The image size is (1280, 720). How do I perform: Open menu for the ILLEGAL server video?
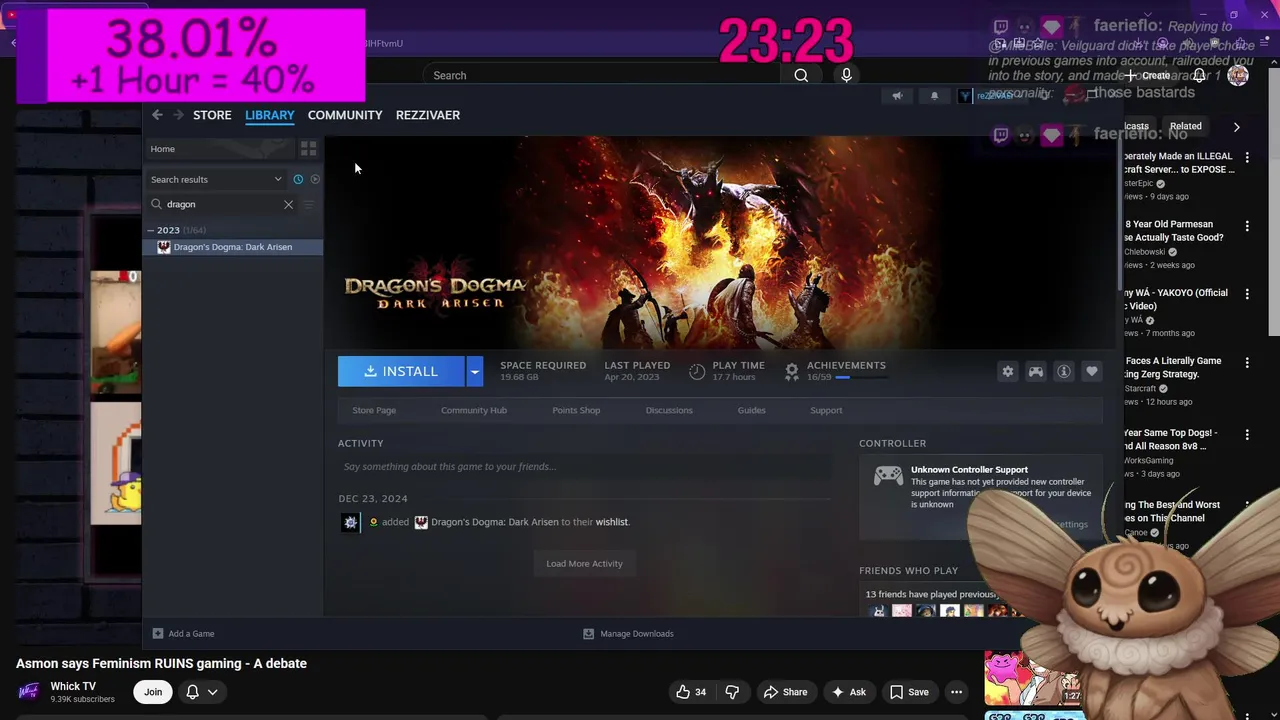point(1247,157)
